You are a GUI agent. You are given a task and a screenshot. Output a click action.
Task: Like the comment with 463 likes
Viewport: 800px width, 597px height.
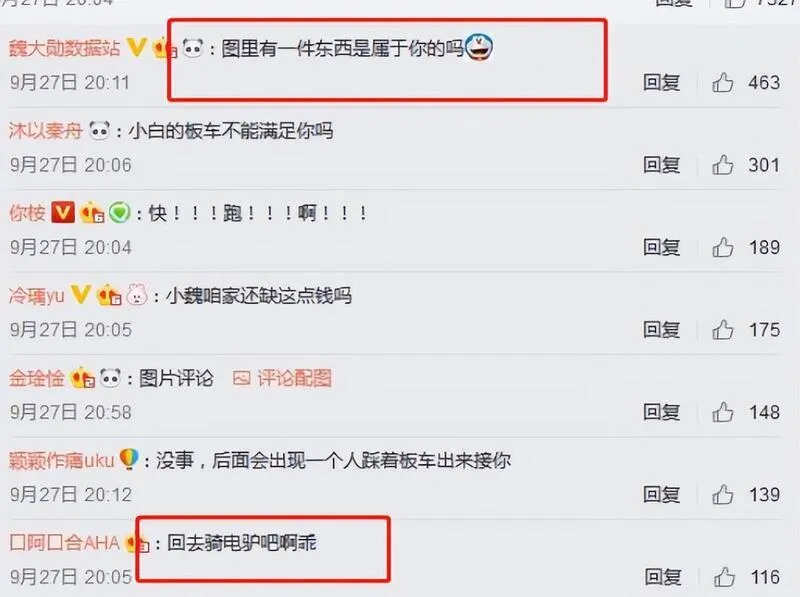point(722,82)
